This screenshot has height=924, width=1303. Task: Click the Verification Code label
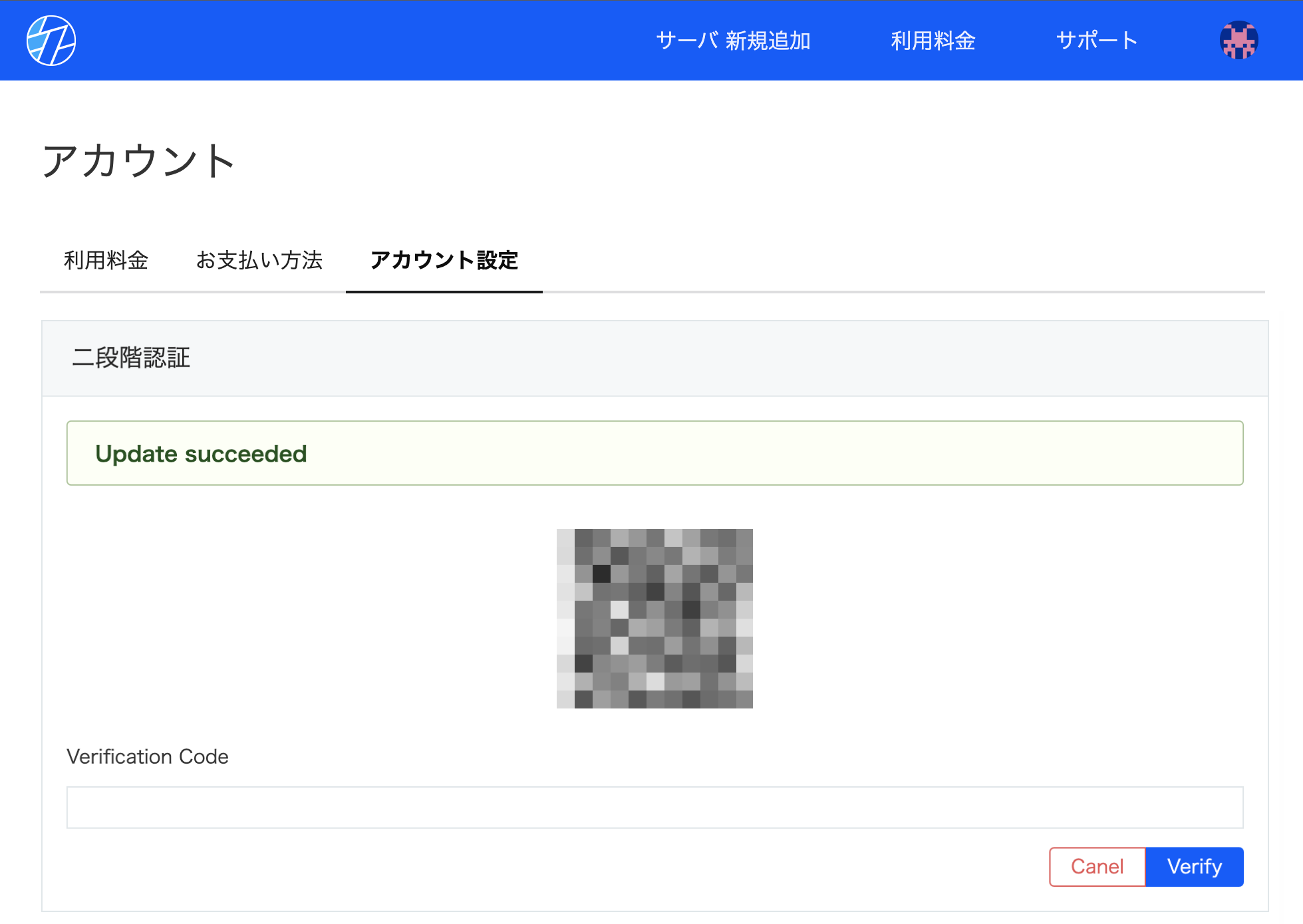pyautogui.click(x=148, y=756)
